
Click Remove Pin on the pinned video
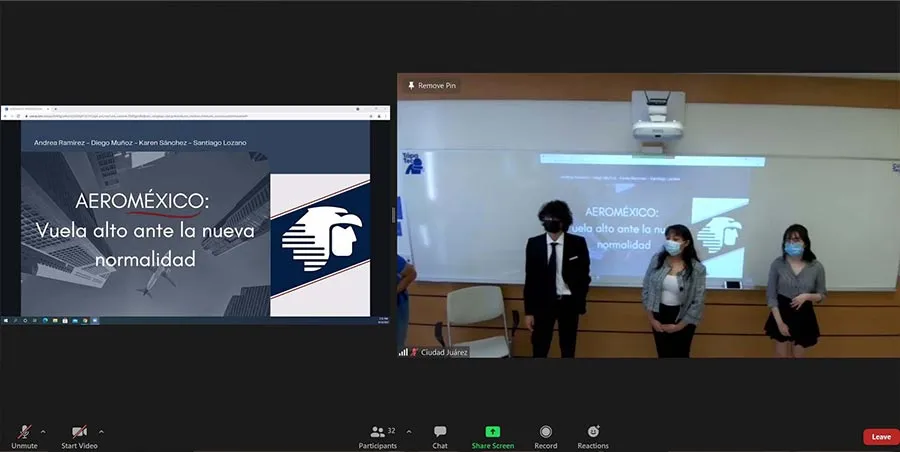click(432, 86)
